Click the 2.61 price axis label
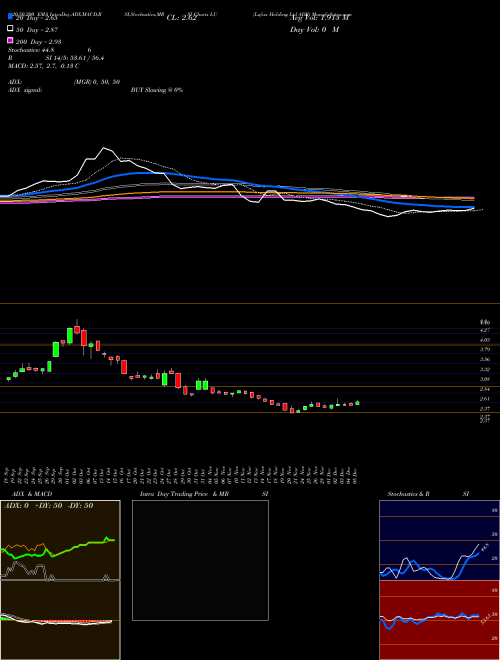The height and width of the screenshot is (660, 500). coord(485,399)
